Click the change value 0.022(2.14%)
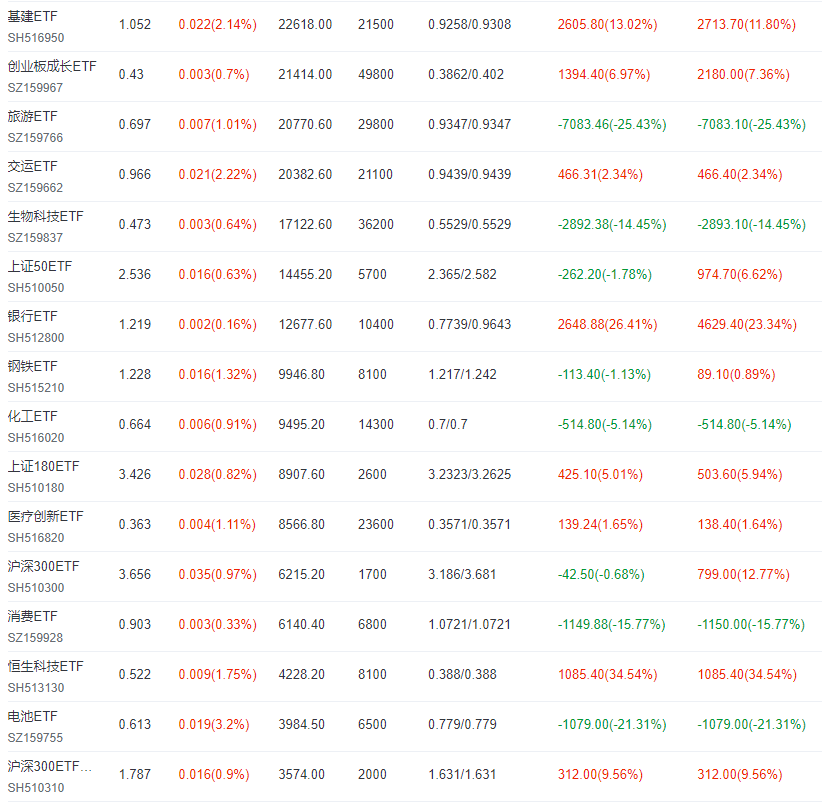Viewport: 822px width, 804px height. click(218, 25)
